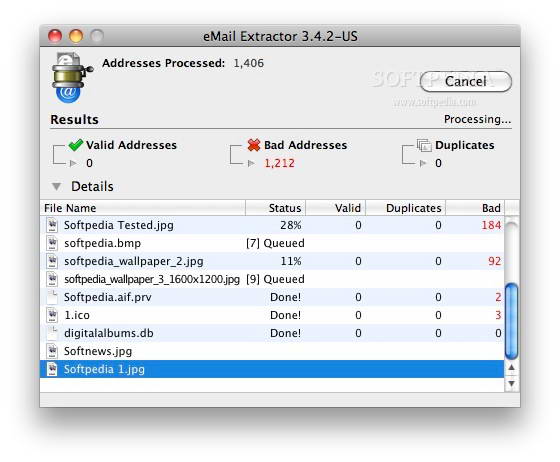Click file icon of digitalalbums.db
The image size is (560, 462).
pos(52,333)
